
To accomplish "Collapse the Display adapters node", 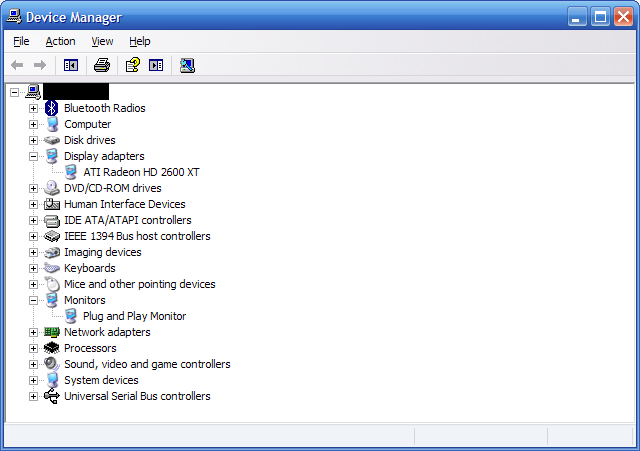I will point(33,156).
